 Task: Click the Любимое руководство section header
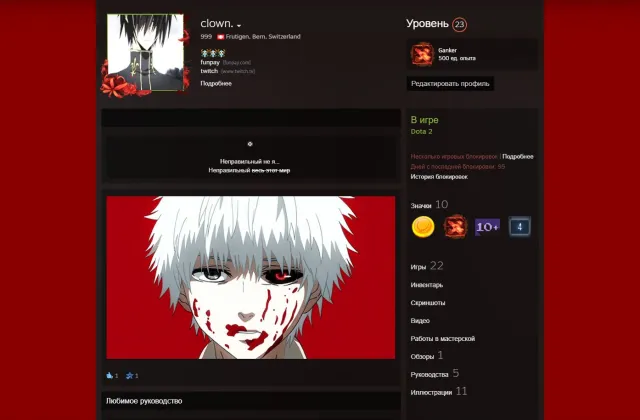point(251,401)
